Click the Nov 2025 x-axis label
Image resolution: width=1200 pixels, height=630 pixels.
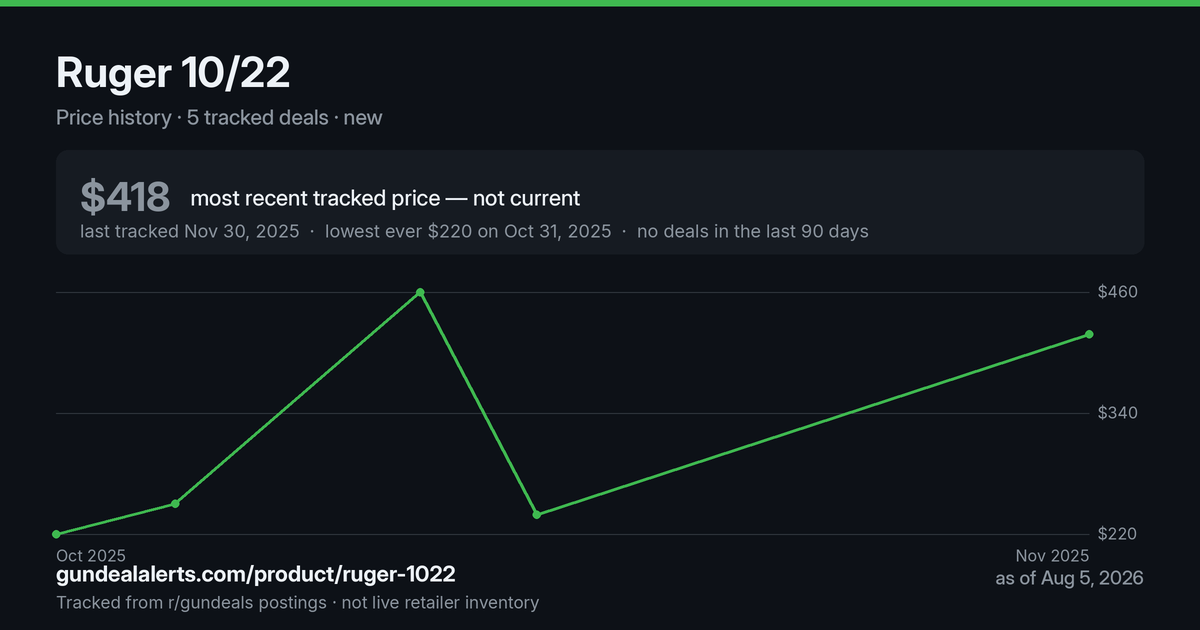coord(1052,555)
